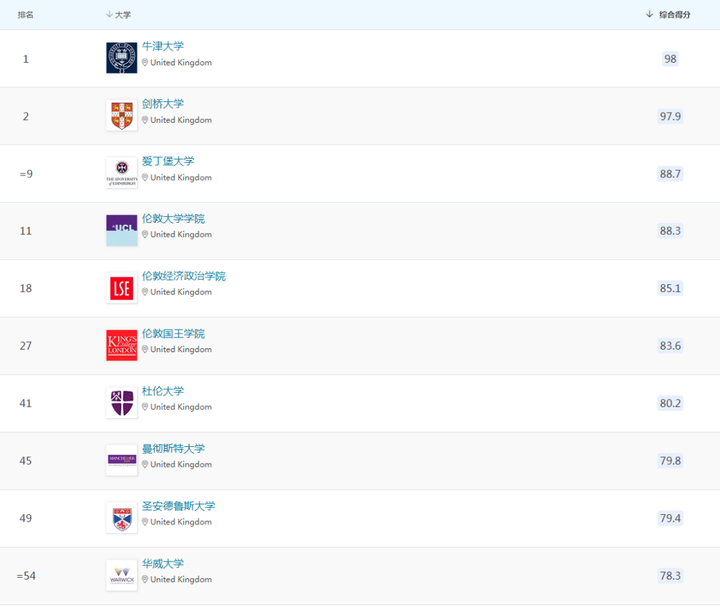Click the score badge 88.7
720x607 pixels.
[670, 174]
